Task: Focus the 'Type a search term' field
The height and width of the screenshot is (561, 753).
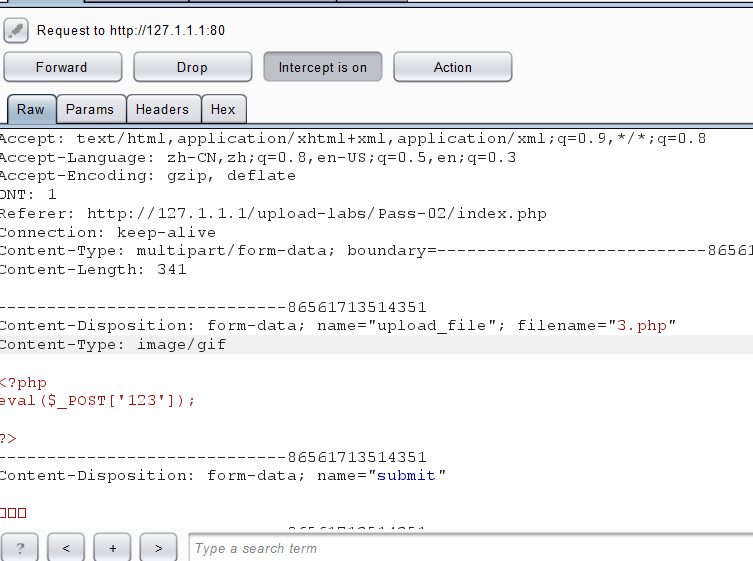Action: [x=471, y=548]
